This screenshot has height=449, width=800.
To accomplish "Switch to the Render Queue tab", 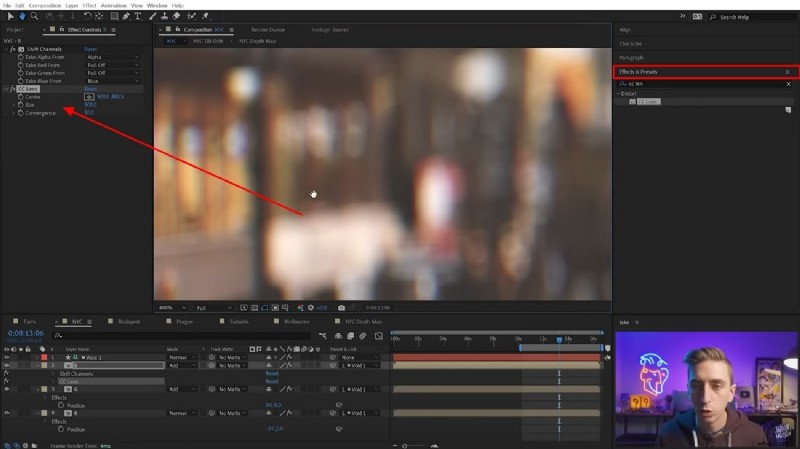I will click(268, 30).
